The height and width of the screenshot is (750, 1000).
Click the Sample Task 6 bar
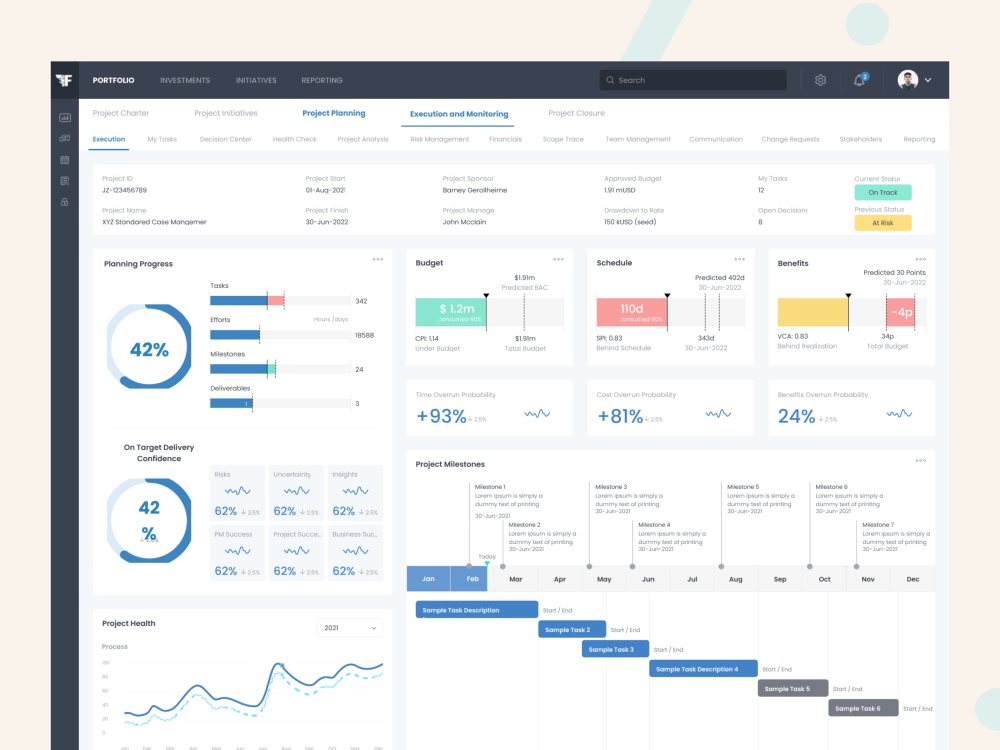pyautogui.click(x=863, y=709)
